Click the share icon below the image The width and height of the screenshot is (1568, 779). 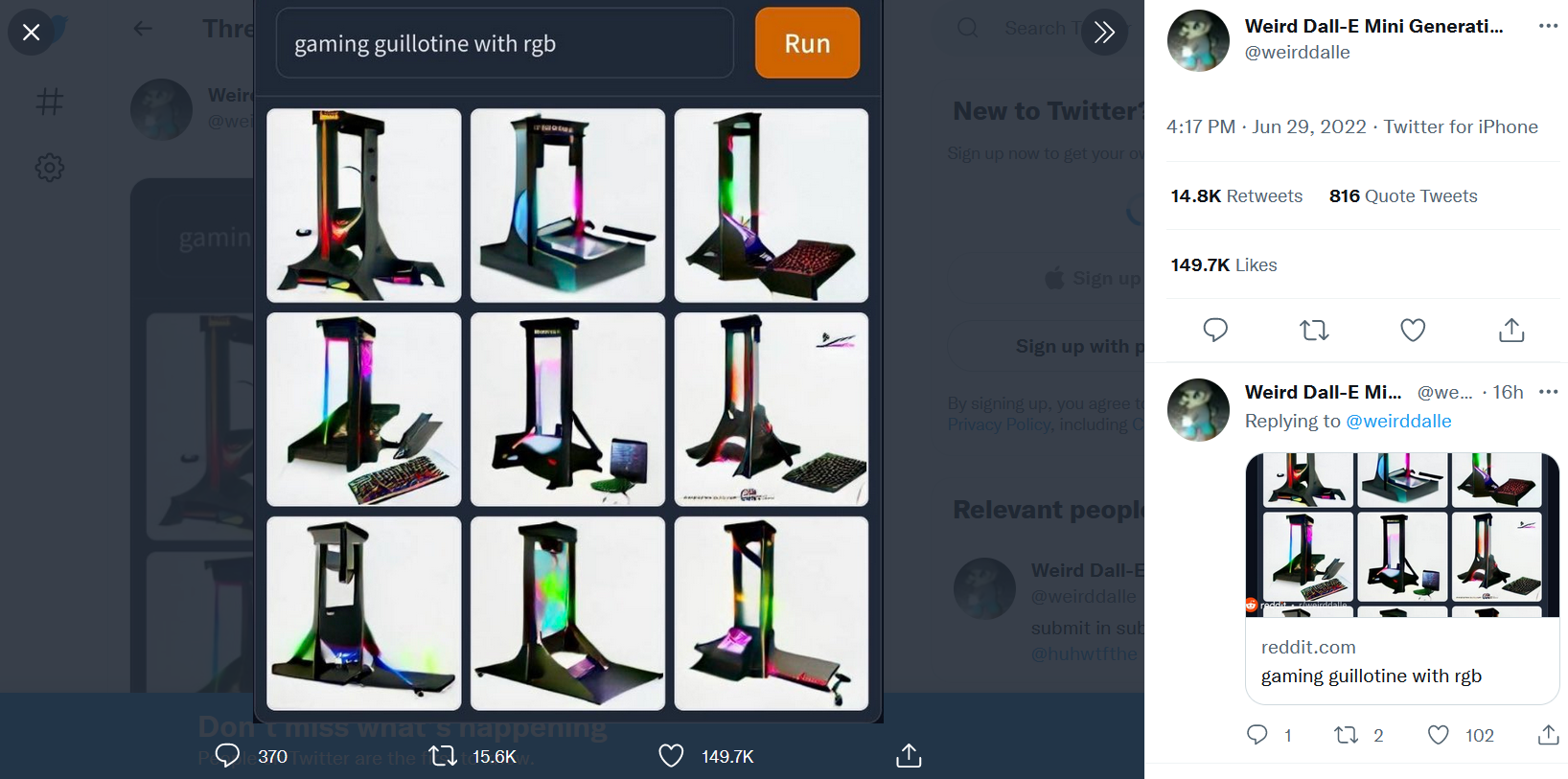point(909,756)
